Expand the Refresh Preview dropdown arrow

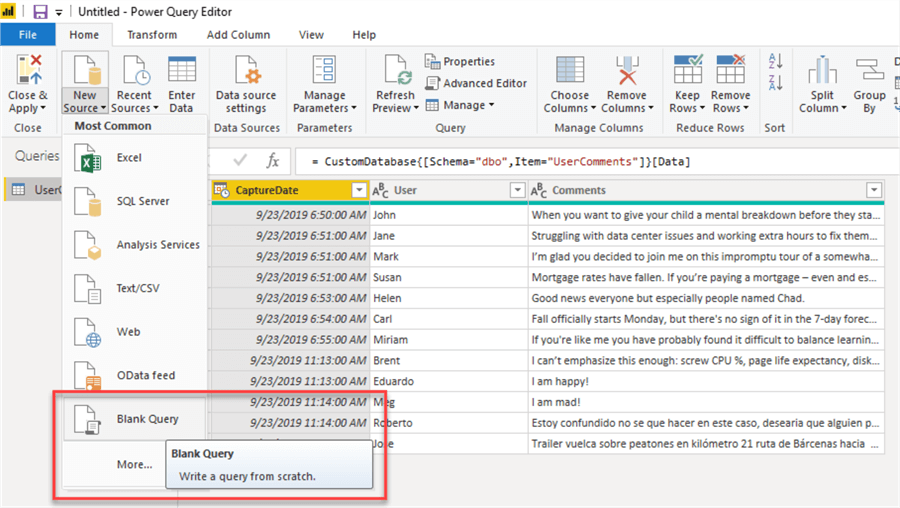416,108
